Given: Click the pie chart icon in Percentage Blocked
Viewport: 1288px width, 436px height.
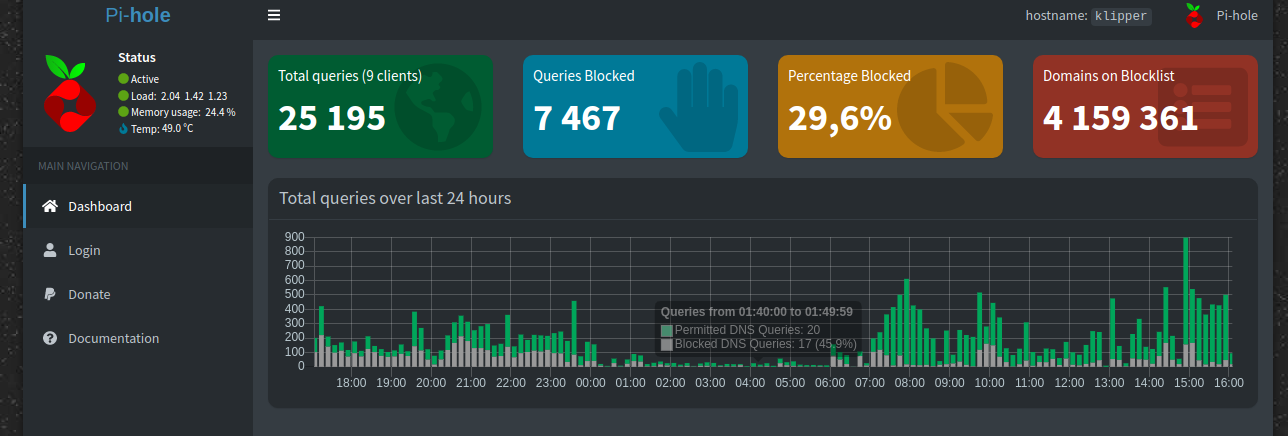Looking at the screenshot, I should [938, 104].
